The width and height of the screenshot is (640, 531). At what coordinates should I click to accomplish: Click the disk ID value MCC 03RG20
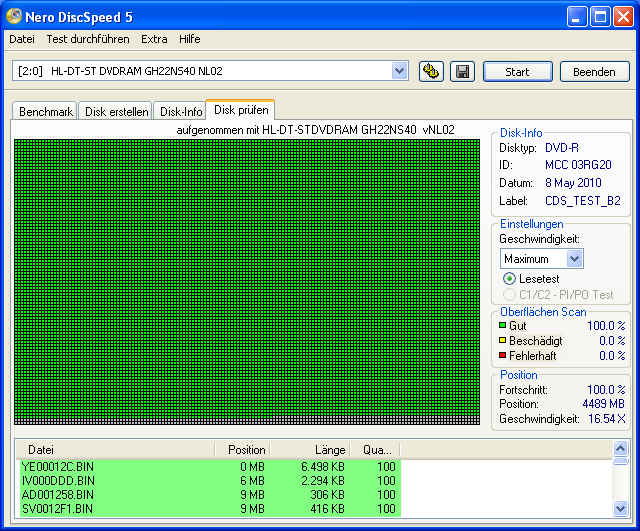pyautogui.click(x=578, y=165)
